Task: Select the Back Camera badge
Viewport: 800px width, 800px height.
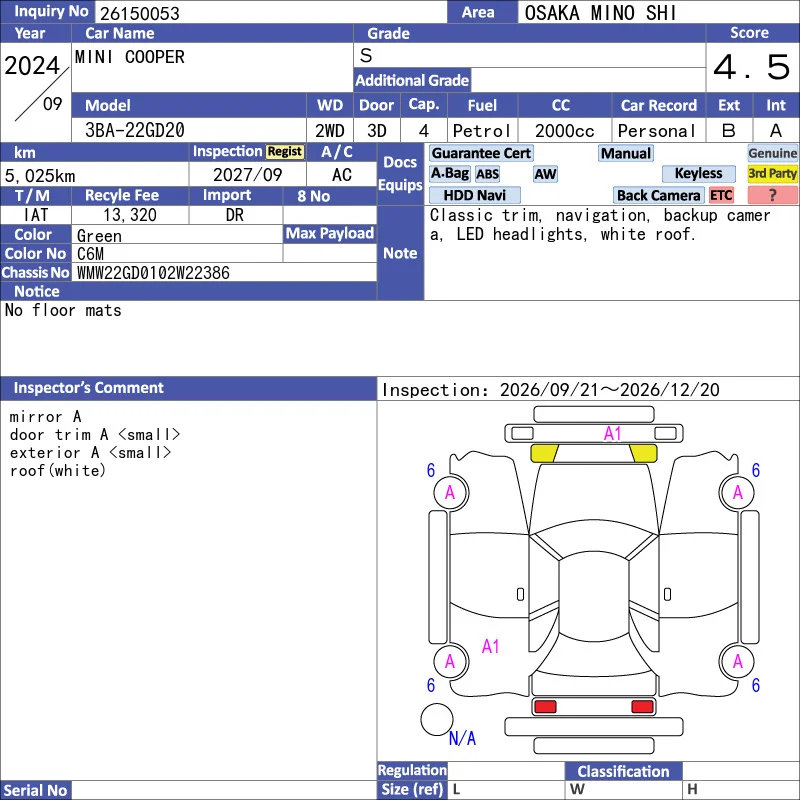Action: pos(658,195)
